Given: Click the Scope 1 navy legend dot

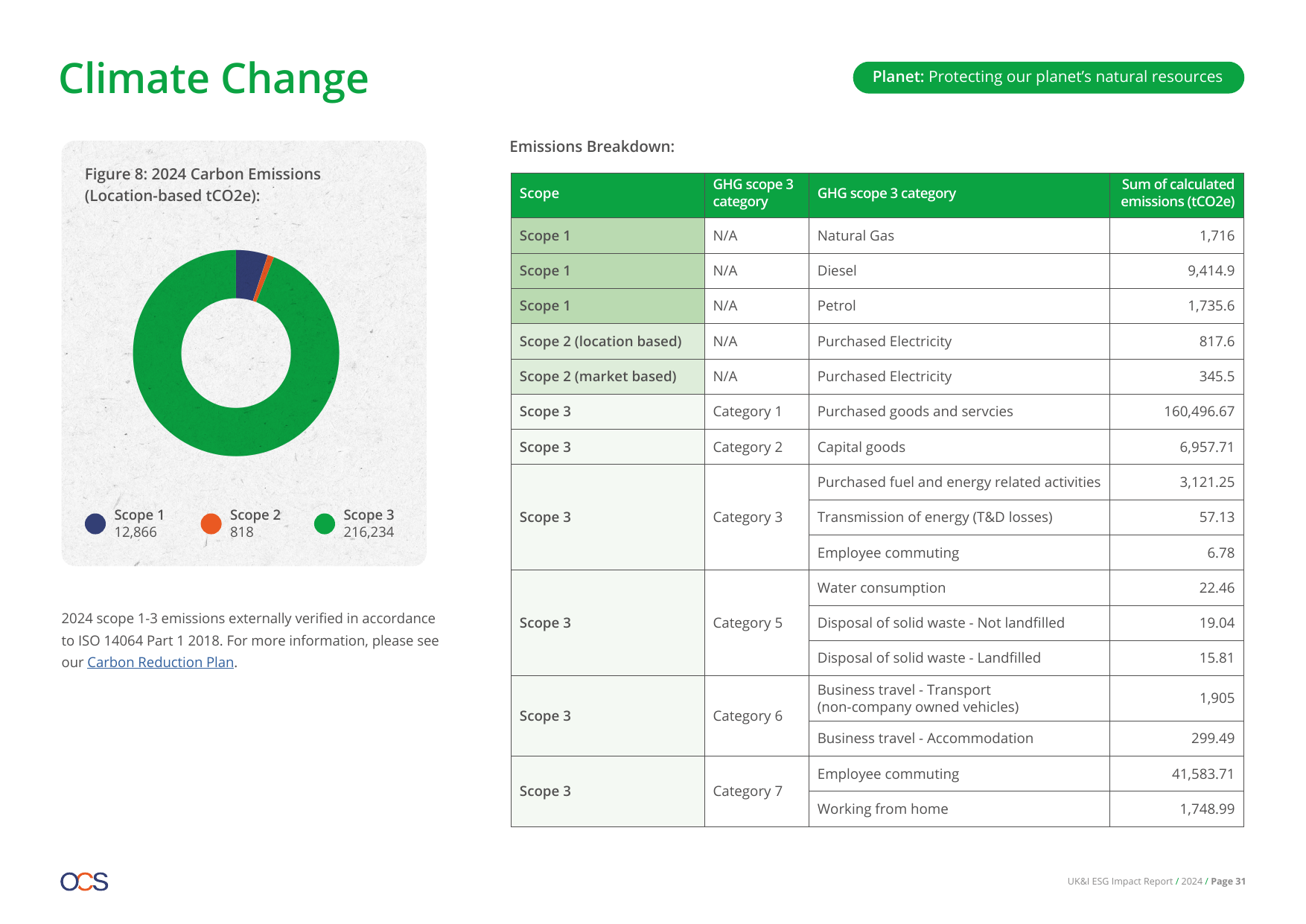Looking at the screenshot, I should (x=95, y=524).
